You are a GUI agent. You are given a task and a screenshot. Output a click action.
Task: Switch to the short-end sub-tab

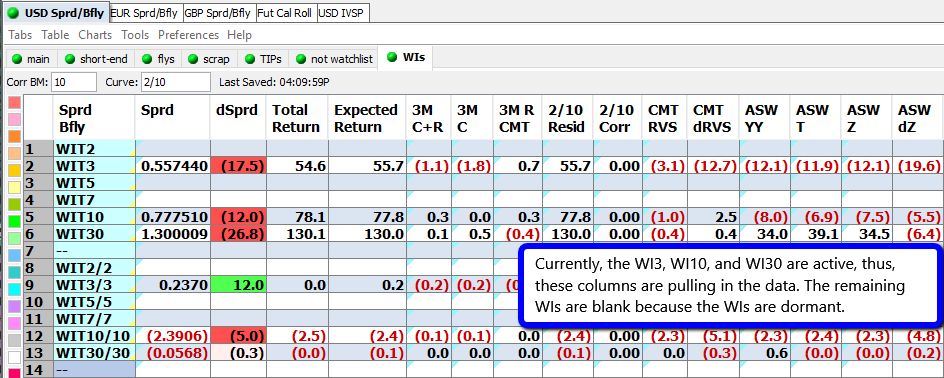click(x=96, y=59)
